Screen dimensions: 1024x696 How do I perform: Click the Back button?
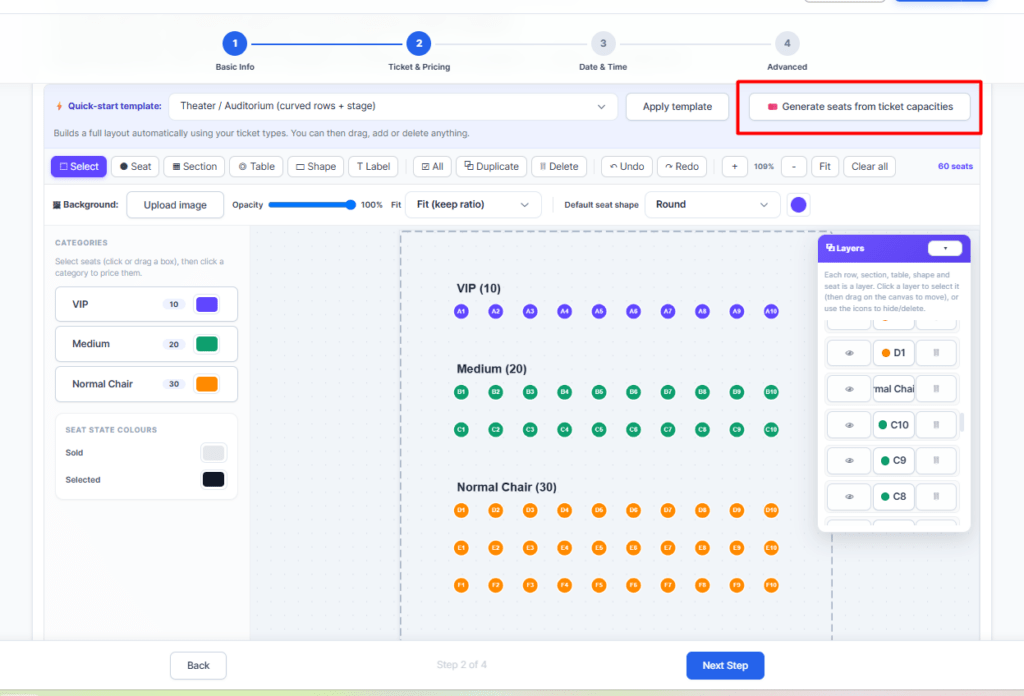click(x=199, y=665)
